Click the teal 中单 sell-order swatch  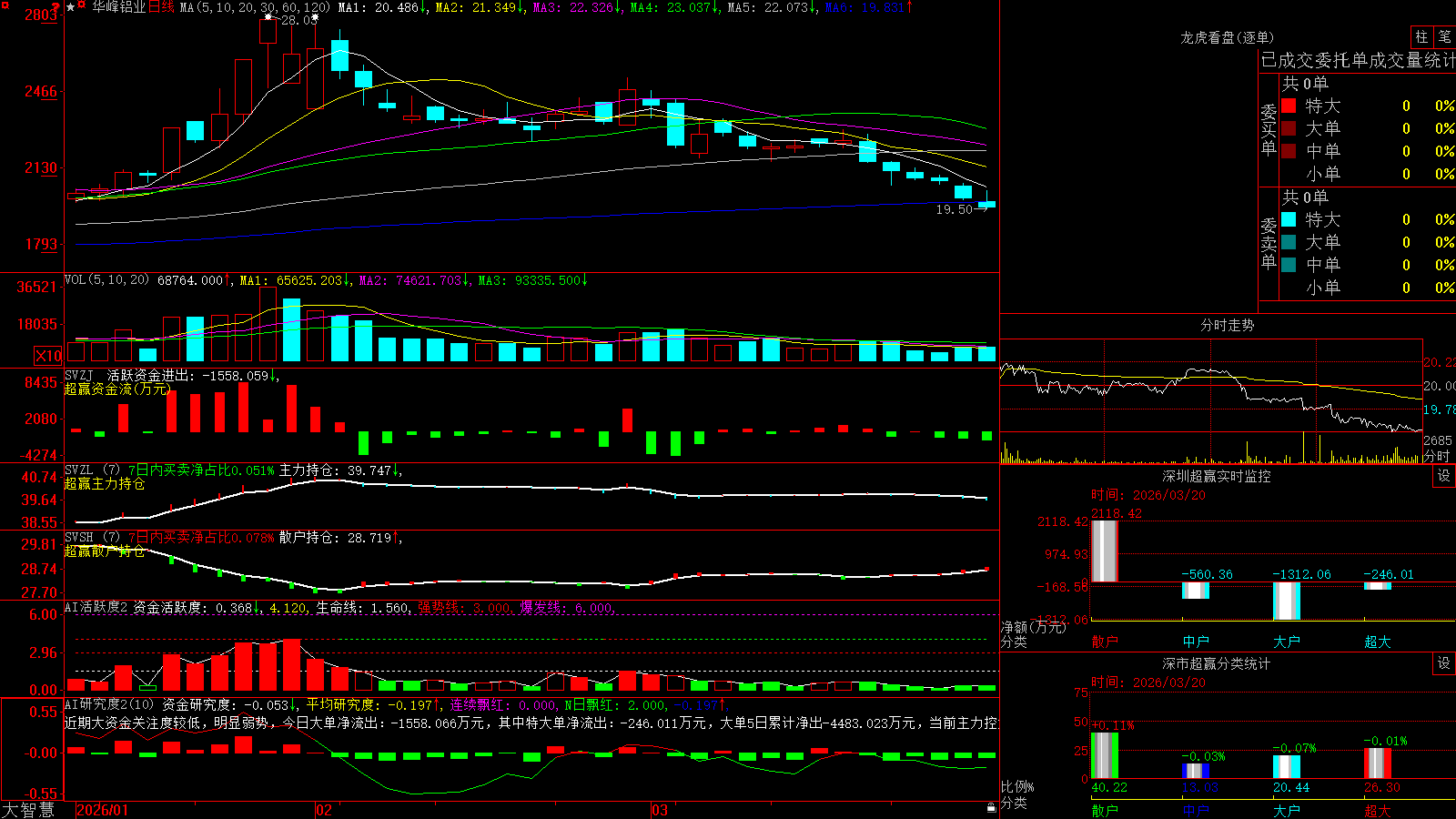tap(1289, 265)
